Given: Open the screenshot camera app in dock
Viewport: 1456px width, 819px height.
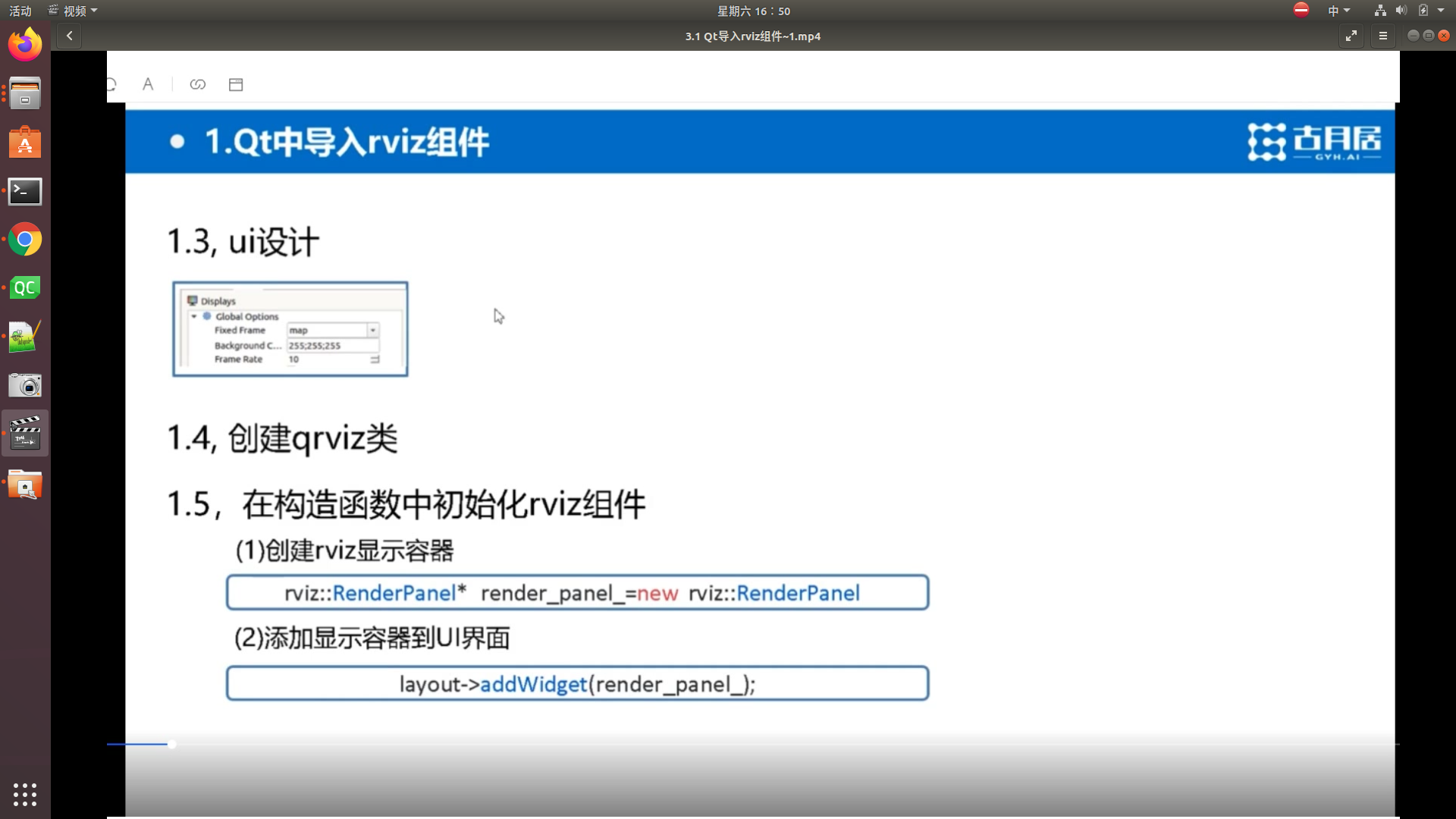Looking at the screenshot, I should pos(25,385).
